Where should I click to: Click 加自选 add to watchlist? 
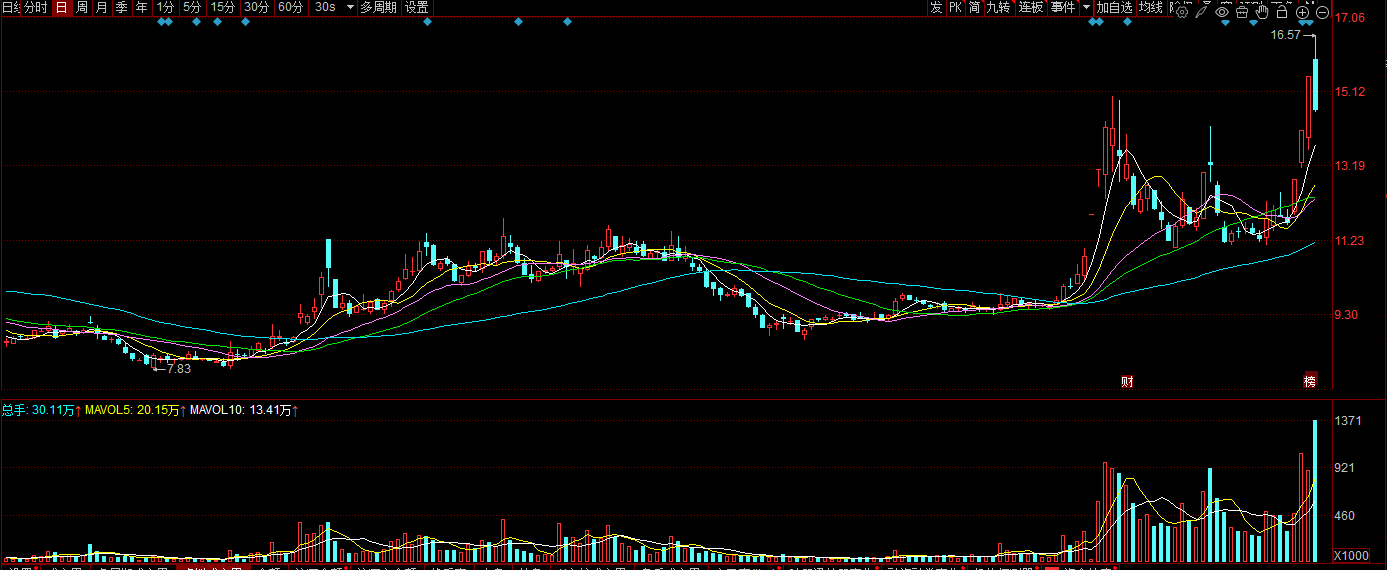1114,7
